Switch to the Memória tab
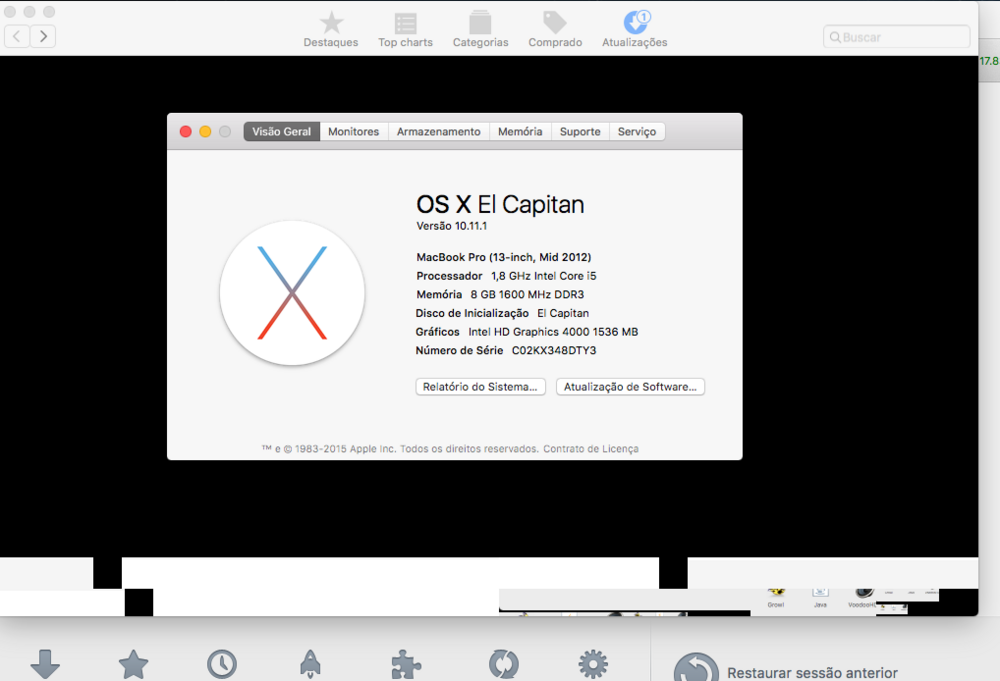 click(520, 132)
